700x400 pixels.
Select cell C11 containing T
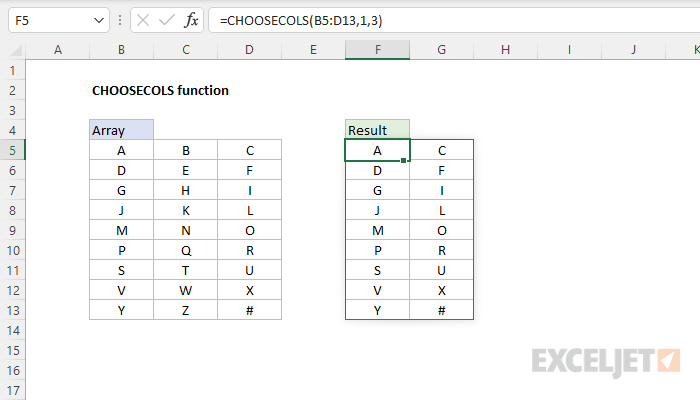(186, 271)
